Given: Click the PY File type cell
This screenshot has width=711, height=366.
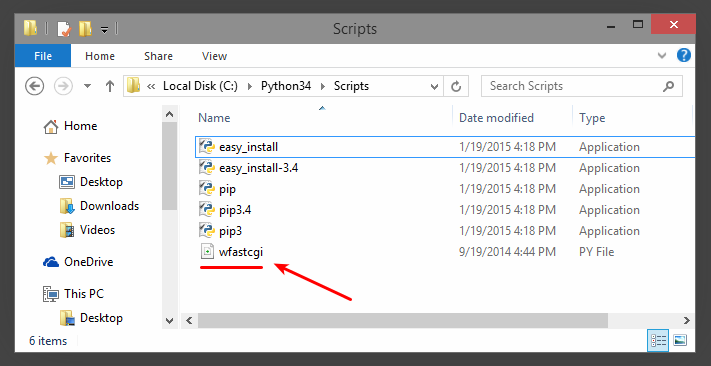Looking at the screenshot, I should click(x=596, y=252).
